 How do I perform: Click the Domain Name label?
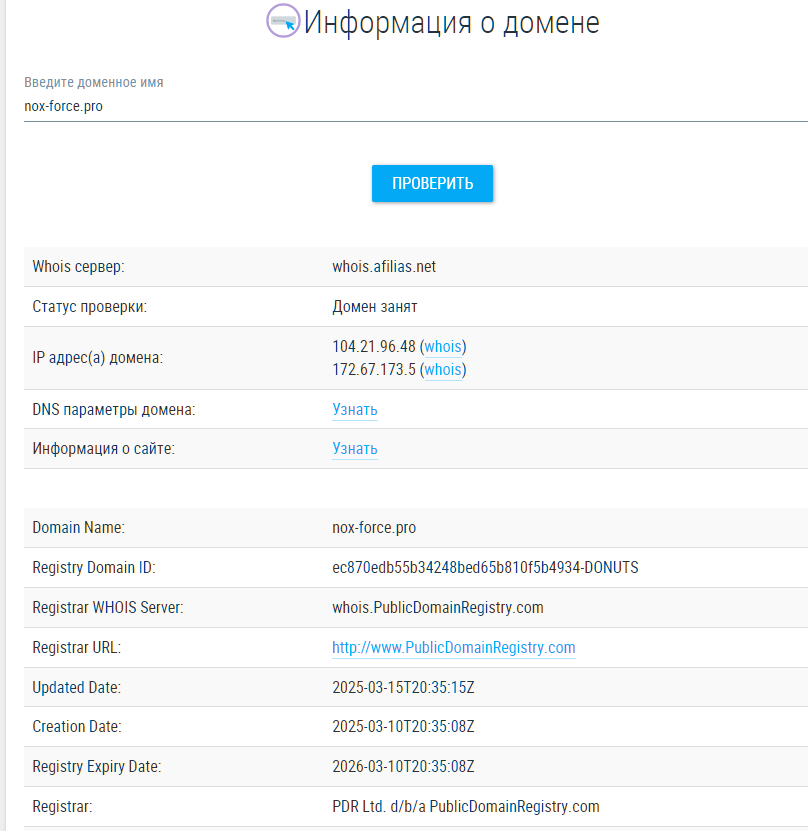78,528
